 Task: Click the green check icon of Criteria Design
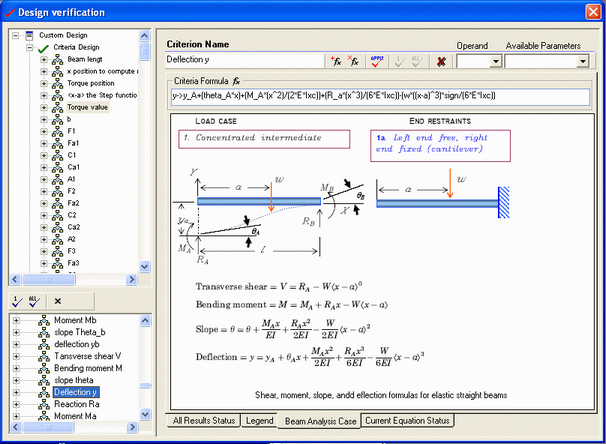[43, 48]
